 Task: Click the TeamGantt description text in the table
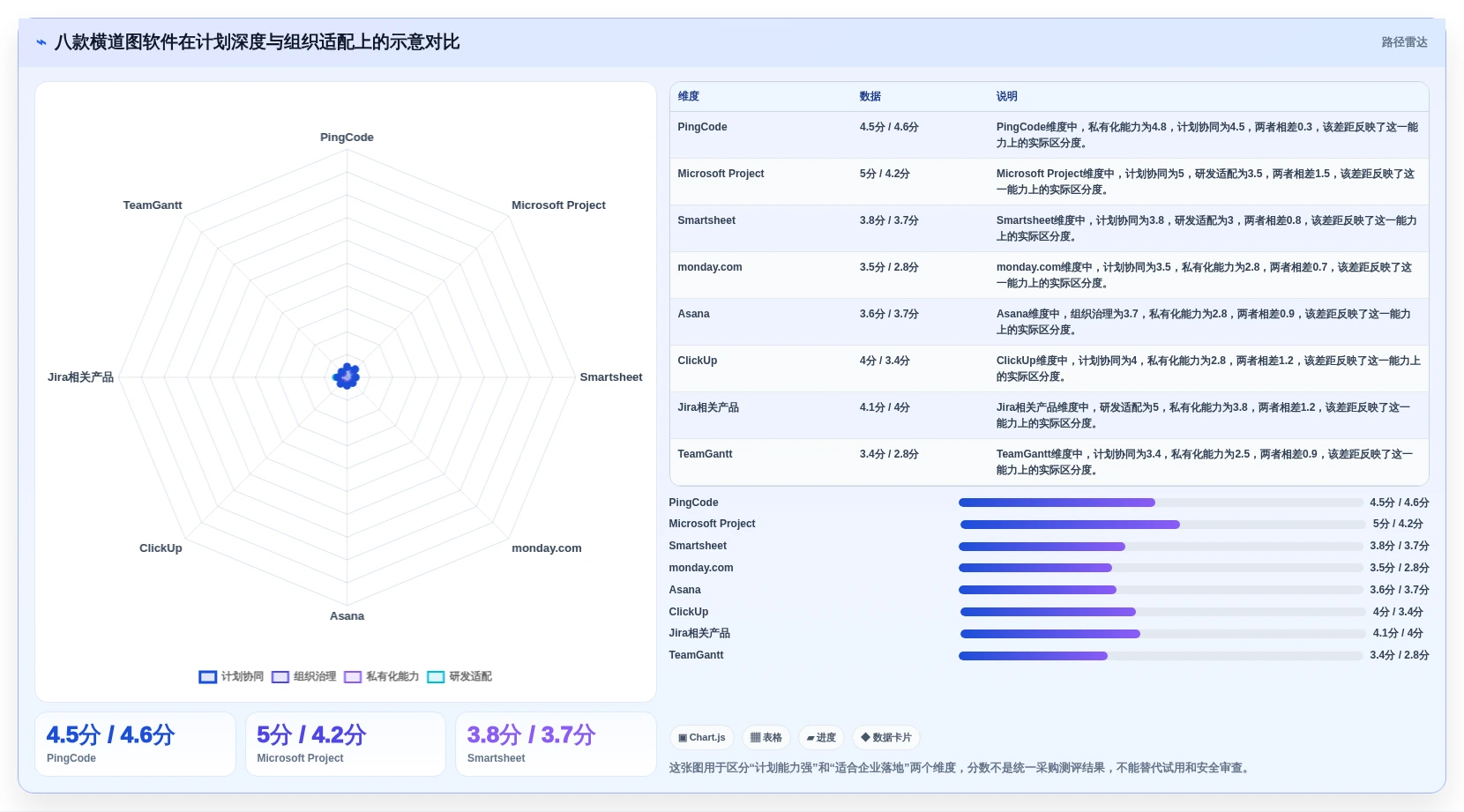pyautogui.click(x=1205, y=462)
